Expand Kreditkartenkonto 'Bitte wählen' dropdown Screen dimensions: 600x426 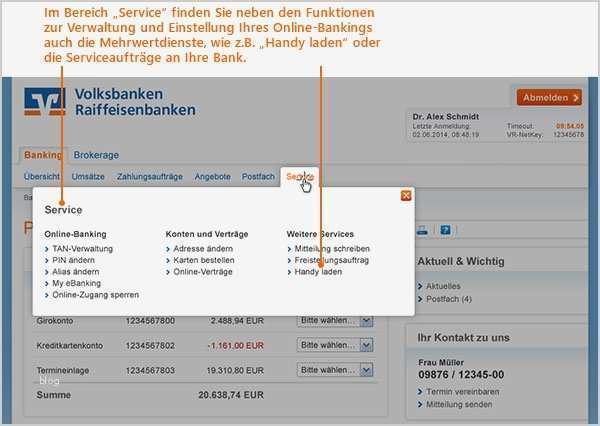335,345
